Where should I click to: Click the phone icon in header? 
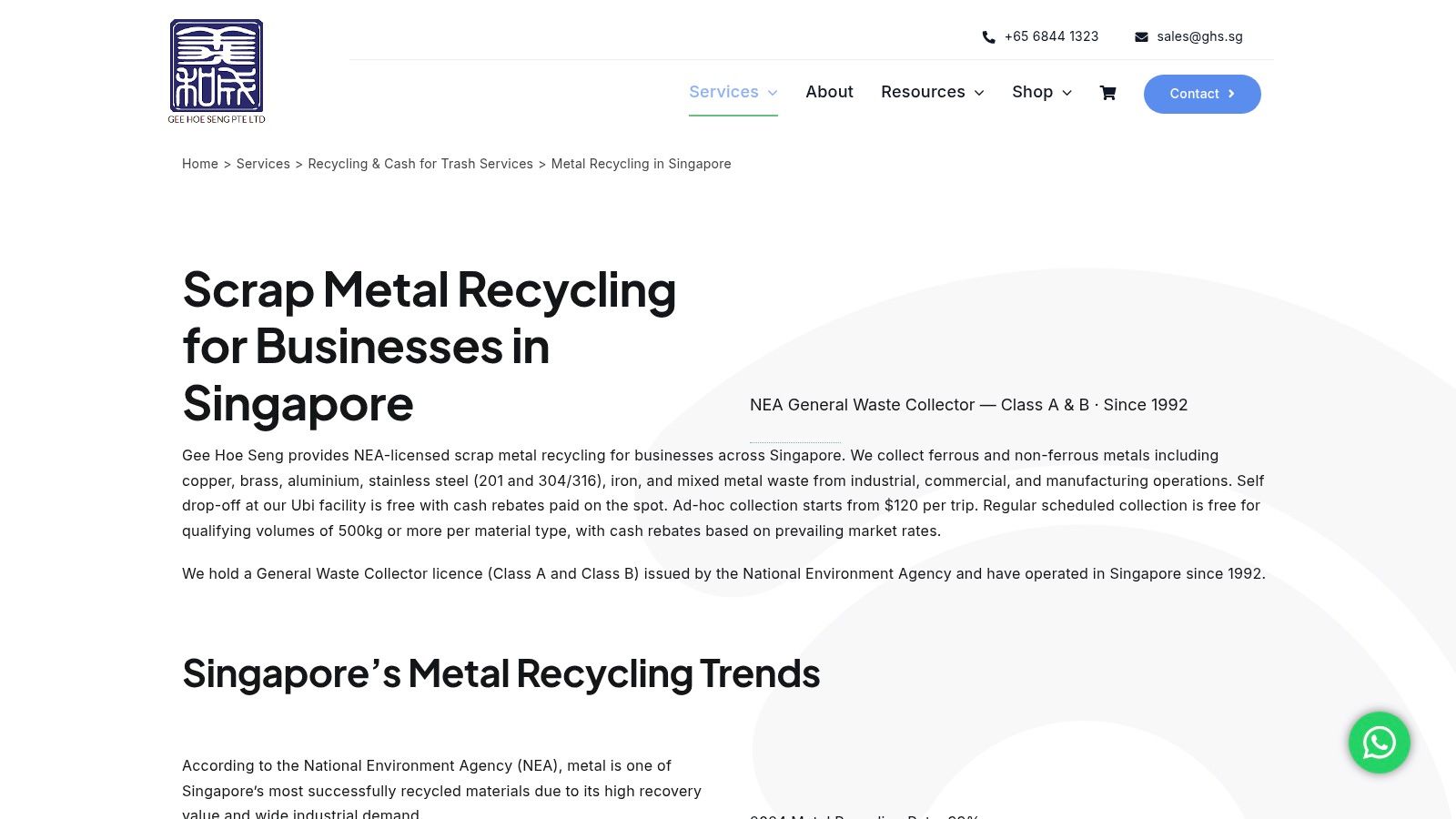point(989,37)
